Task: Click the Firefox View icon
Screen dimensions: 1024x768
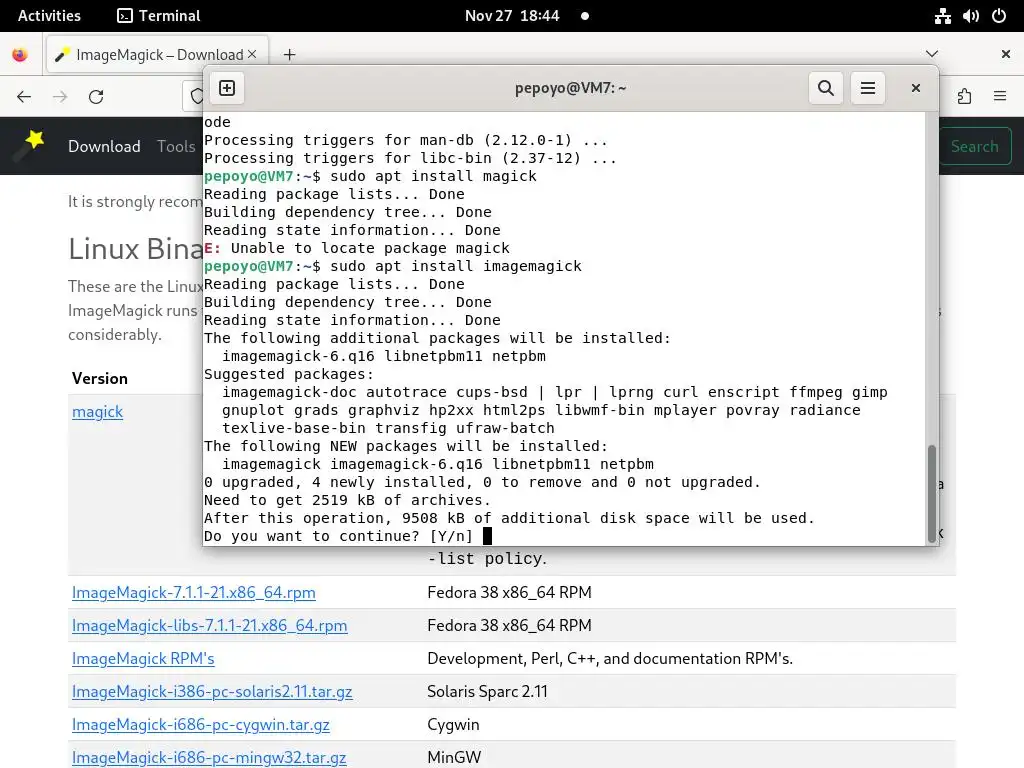Action: [20, 55]
